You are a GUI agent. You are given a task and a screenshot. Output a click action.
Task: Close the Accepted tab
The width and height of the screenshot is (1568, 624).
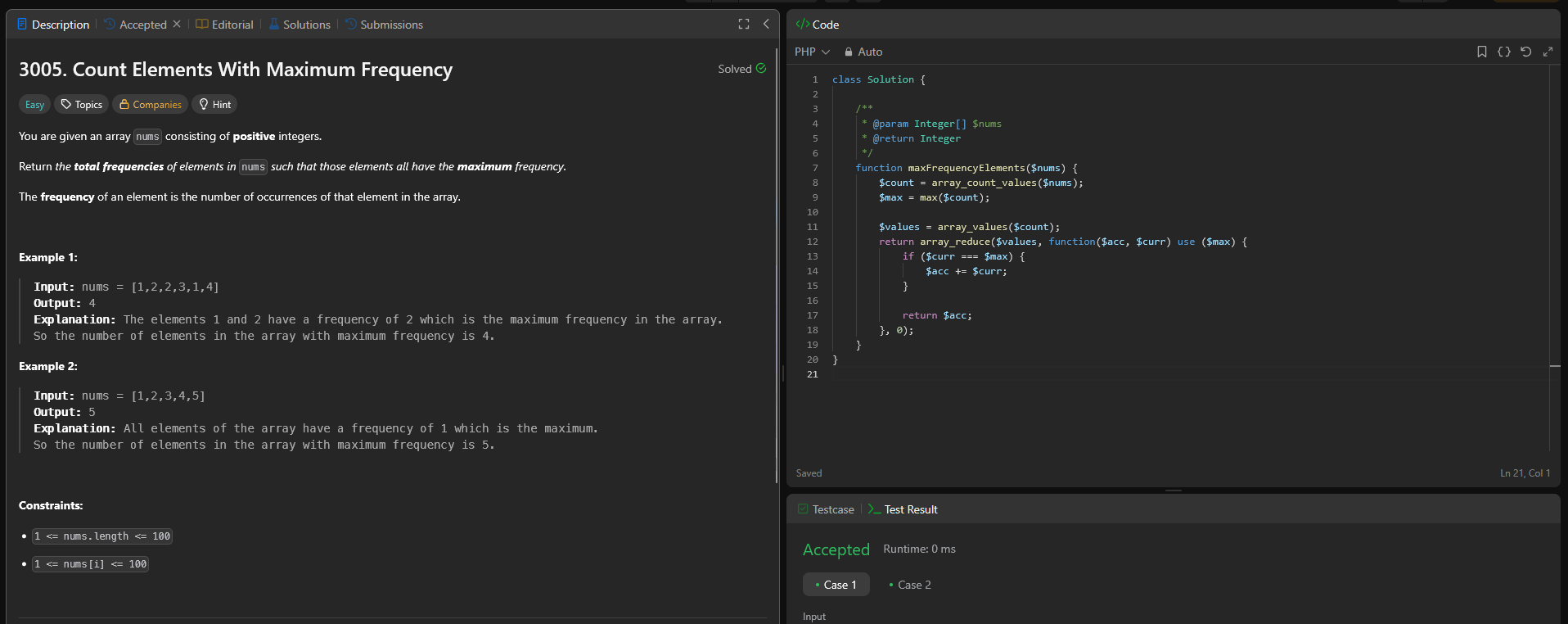pyautogui.click(x=177, y=25)
